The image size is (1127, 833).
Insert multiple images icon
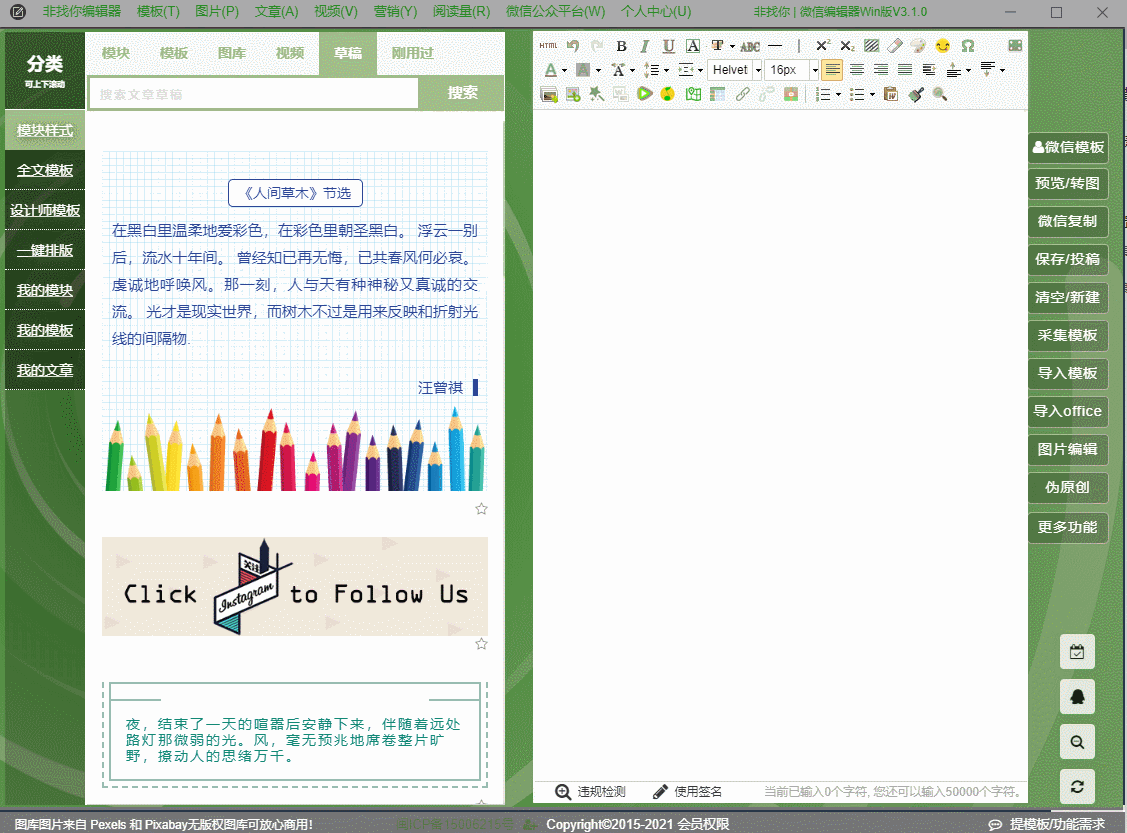point(549,94)
